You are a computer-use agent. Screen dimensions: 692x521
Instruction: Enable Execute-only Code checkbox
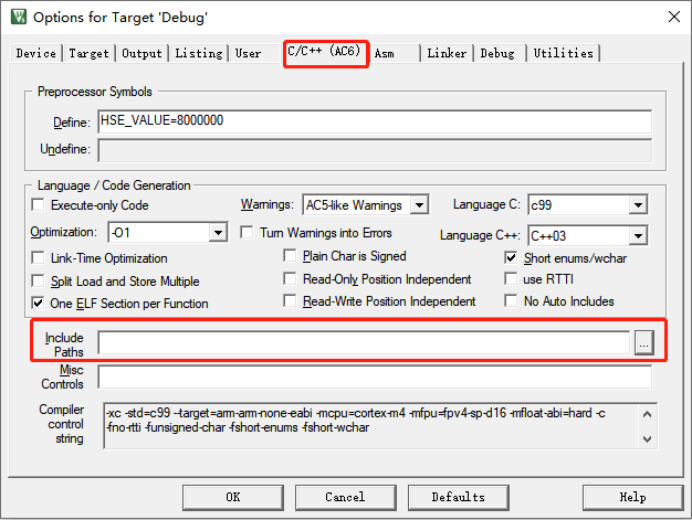[40, 205]
